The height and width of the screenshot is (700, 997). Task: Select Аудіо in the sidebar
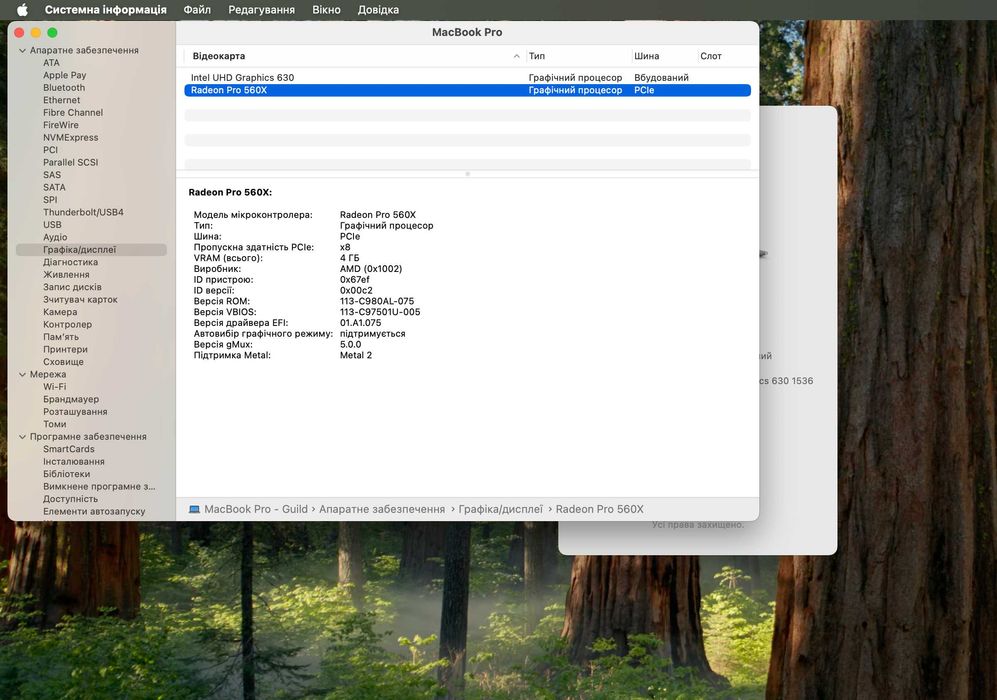(x=55, y=237)
